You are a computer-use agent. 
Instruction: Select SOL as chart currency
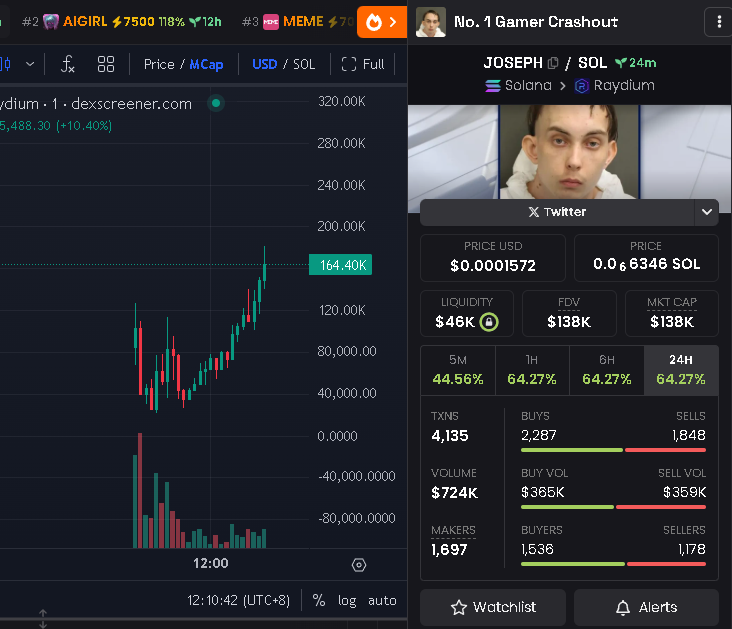point(304,64)
